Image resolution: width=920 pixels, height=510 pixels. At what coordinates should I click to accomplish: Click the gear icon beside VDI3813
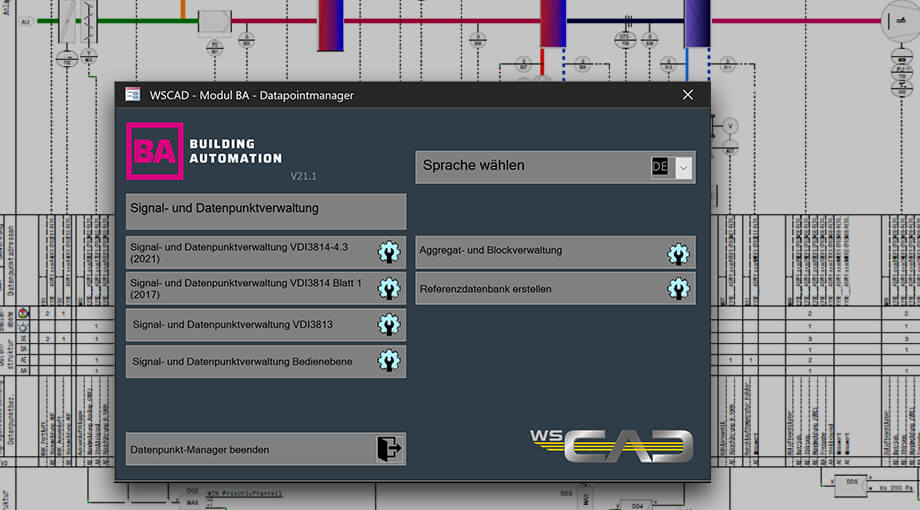click(388, 325)
